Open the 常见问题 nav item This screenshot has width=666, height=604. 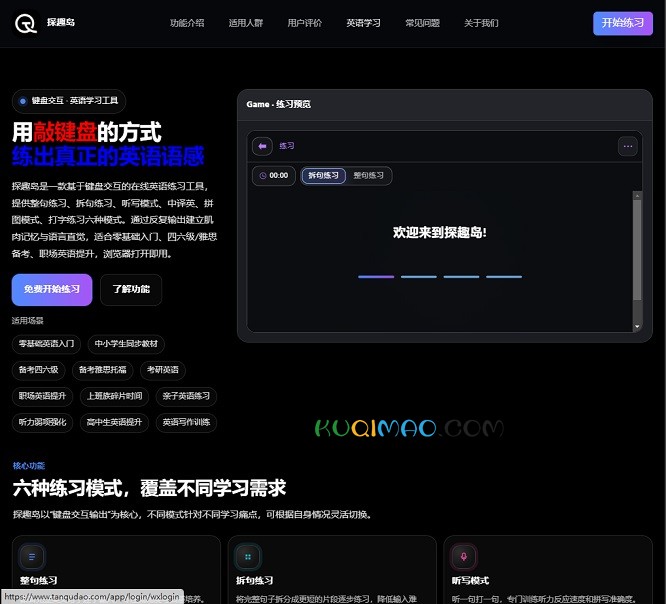pyautogui.click(x=422, y=23)
